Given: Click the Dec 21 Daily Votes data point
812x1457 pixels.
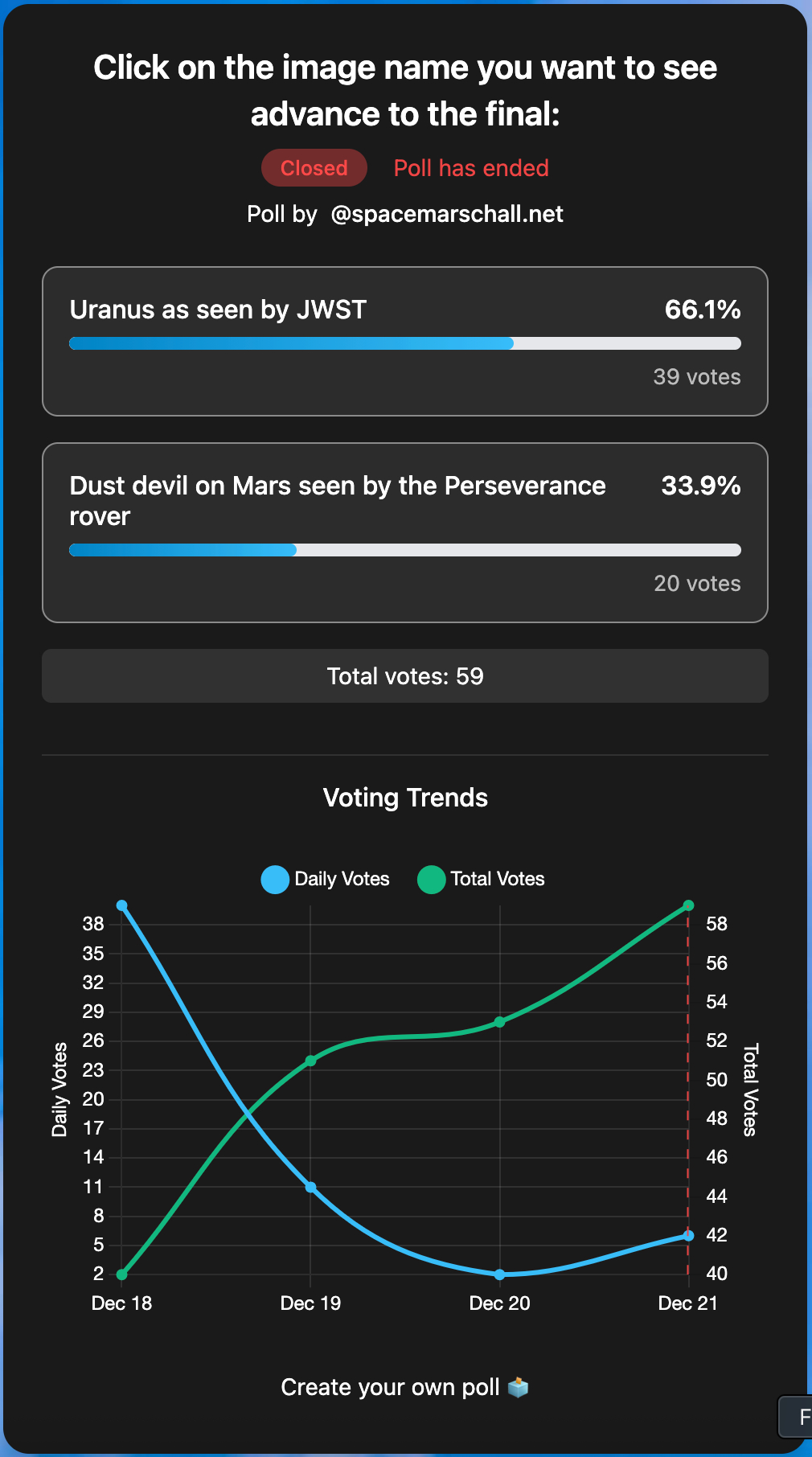Looking at the screenshot, I should 688,1236.
